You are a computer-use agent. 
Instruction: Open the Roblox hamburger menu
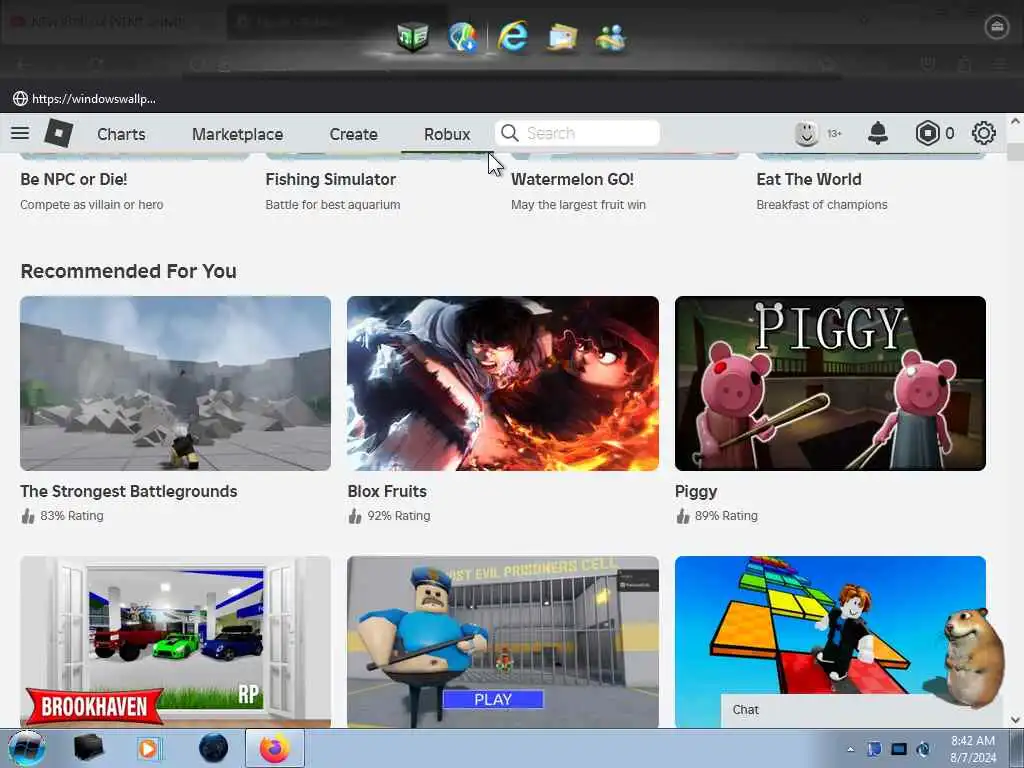click(20, 133)
